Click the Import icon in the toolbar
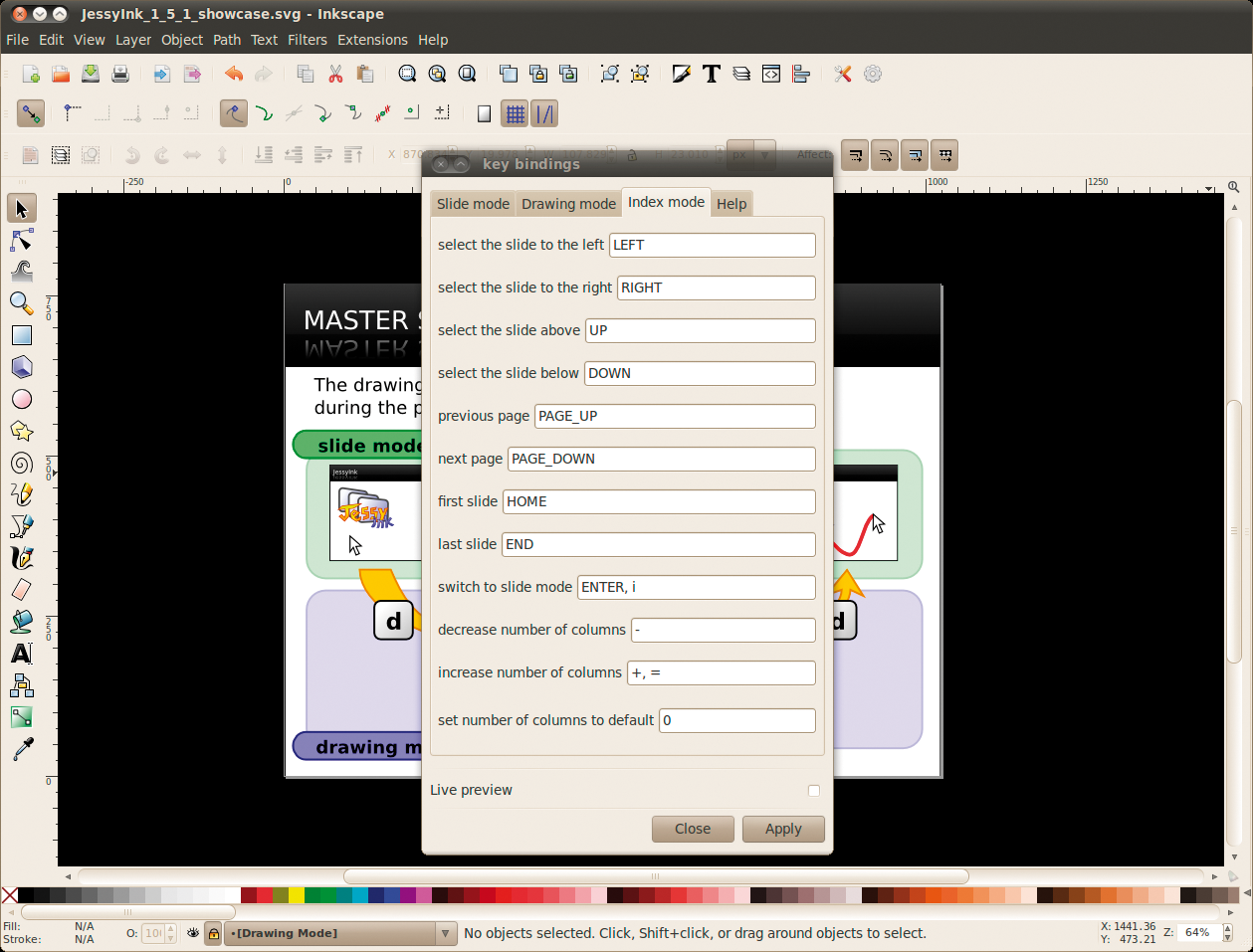 tap(162, 74)
